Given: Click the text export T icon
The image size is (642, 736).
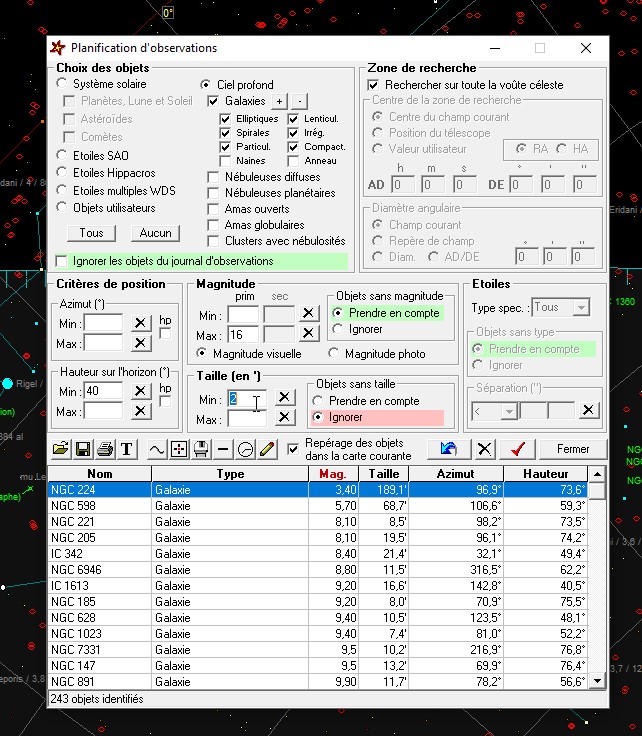Looking at the screenshot, I should pyautogui.click(x=127, y=449).
